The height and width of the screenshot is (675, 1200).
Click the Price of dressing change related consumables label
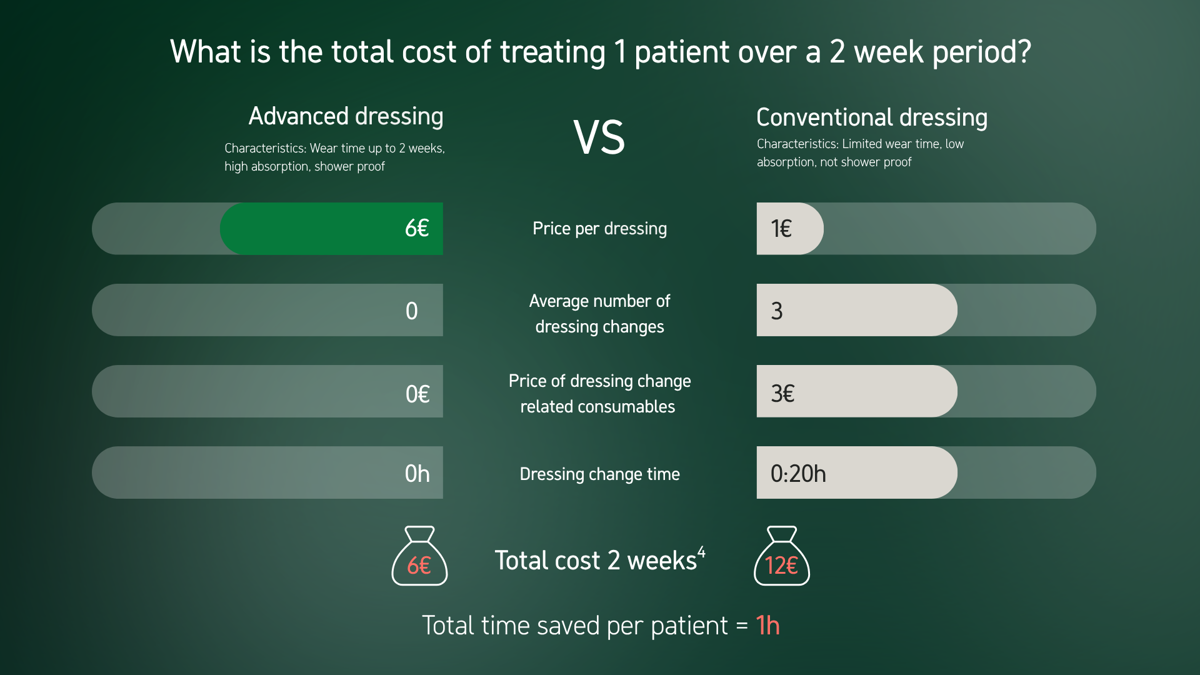(x=599, y=394)
